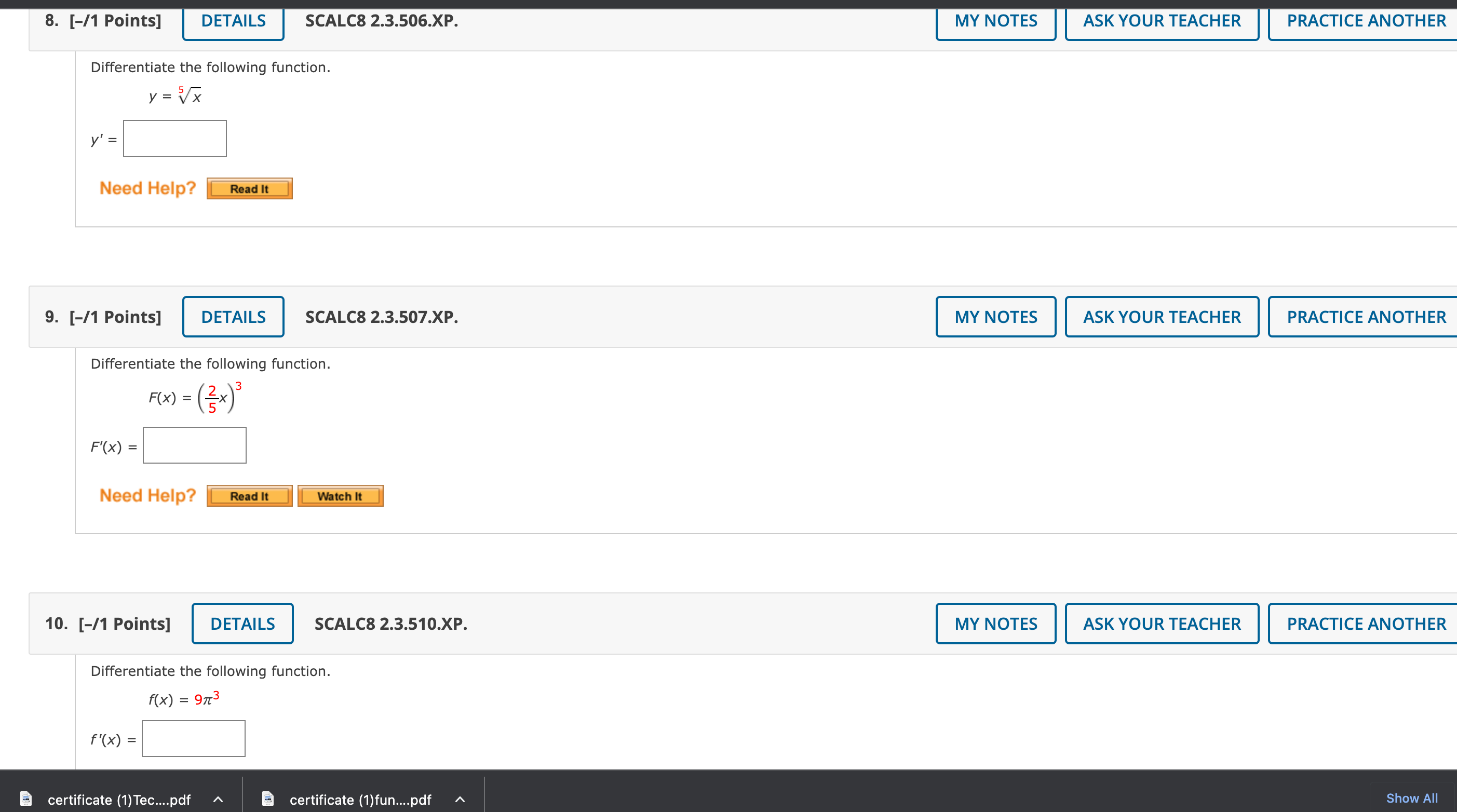This screenshot has height=812, width=1457.
Task: Click Read It button under question 9
Action: pos(249,496)
